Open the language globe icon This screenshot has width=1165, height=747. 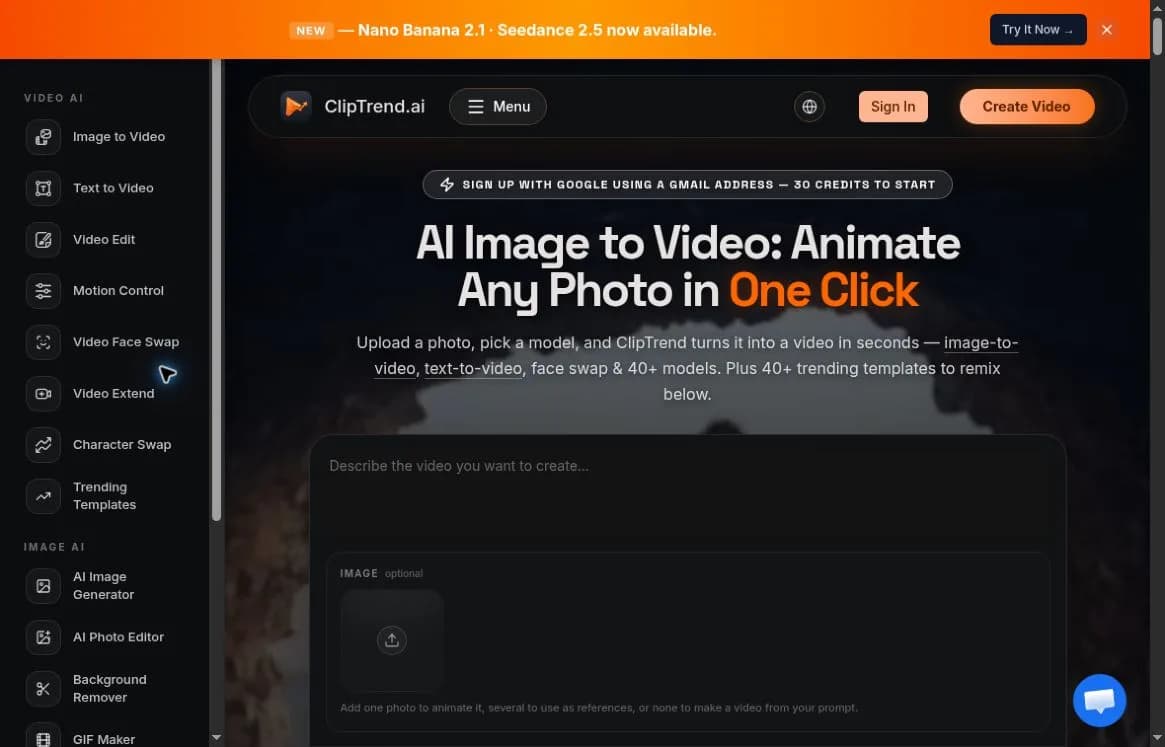tap(809, 106)
